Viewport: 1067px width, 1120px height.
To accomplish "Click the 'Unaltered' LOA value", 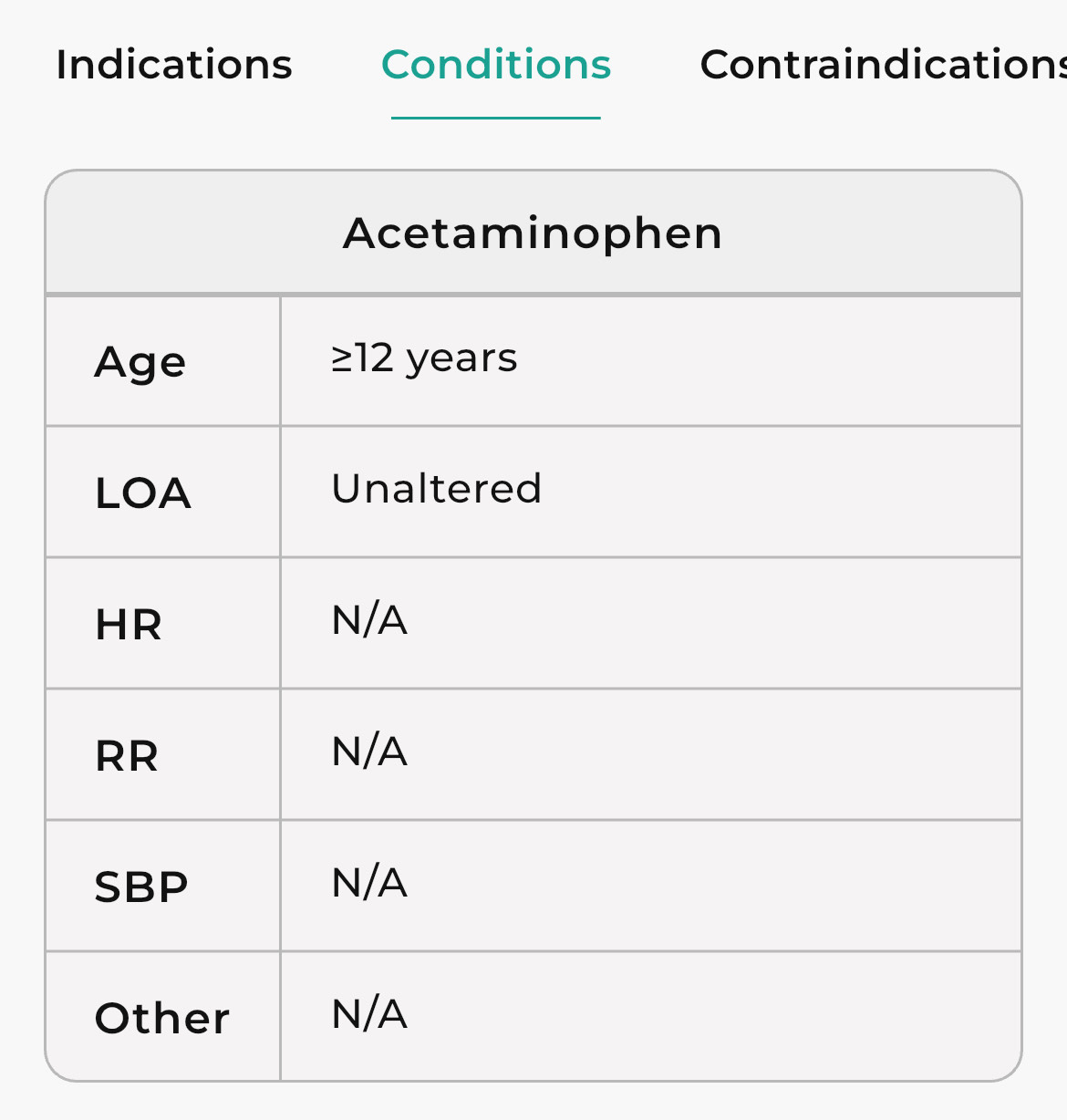I will (436, 489).
